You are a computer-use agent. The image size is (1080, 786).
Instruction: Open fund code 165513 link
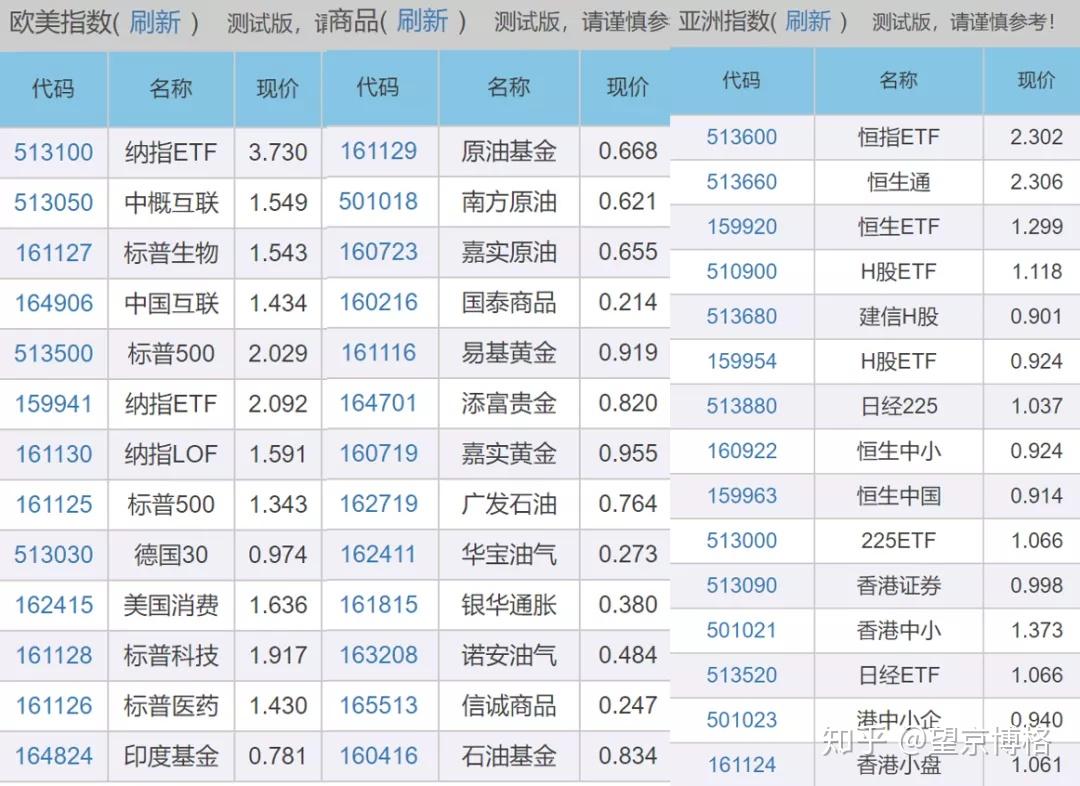click(x=379, y=705)
